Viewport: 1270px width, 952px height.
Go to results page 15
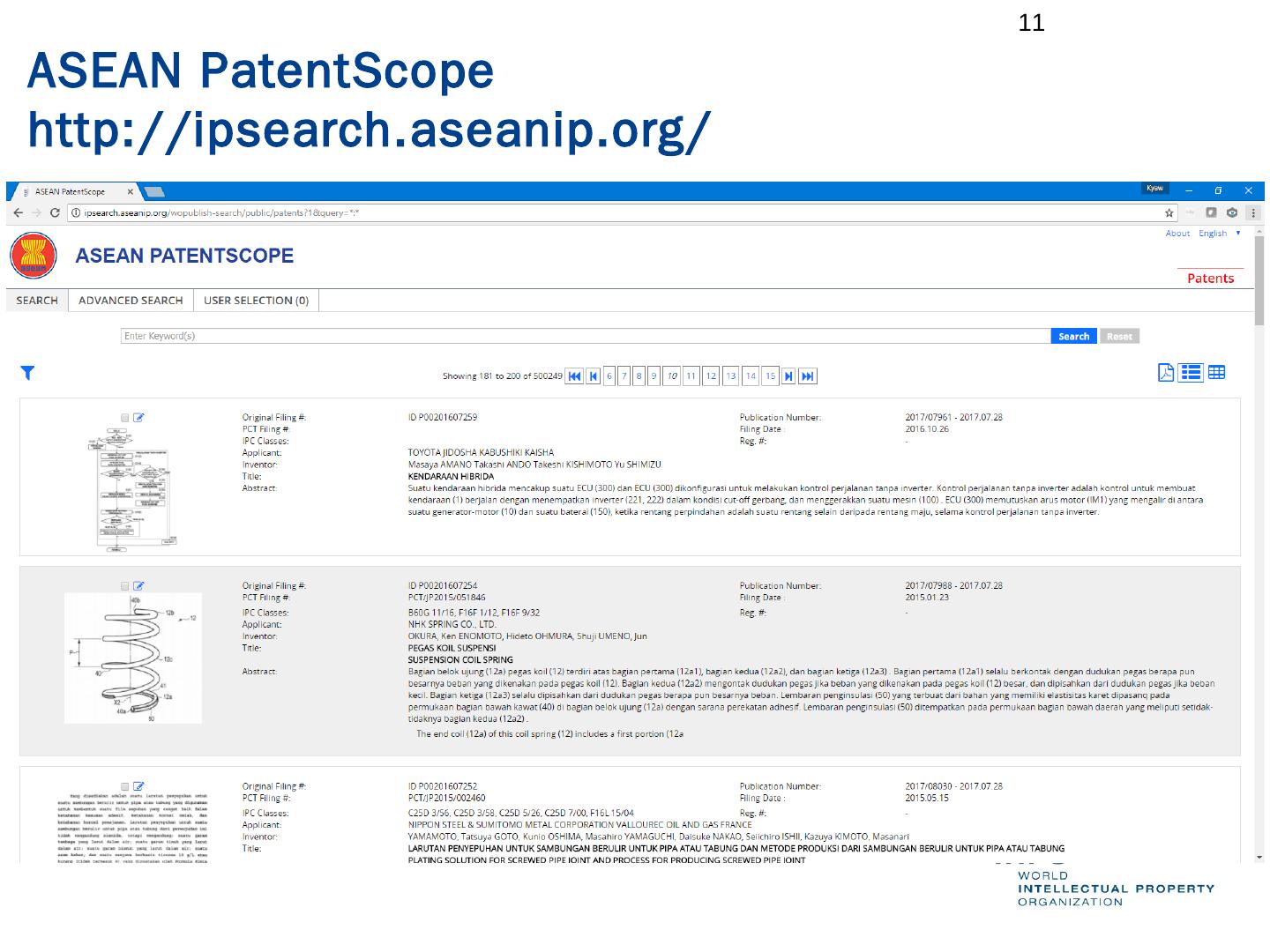point(771,376)
